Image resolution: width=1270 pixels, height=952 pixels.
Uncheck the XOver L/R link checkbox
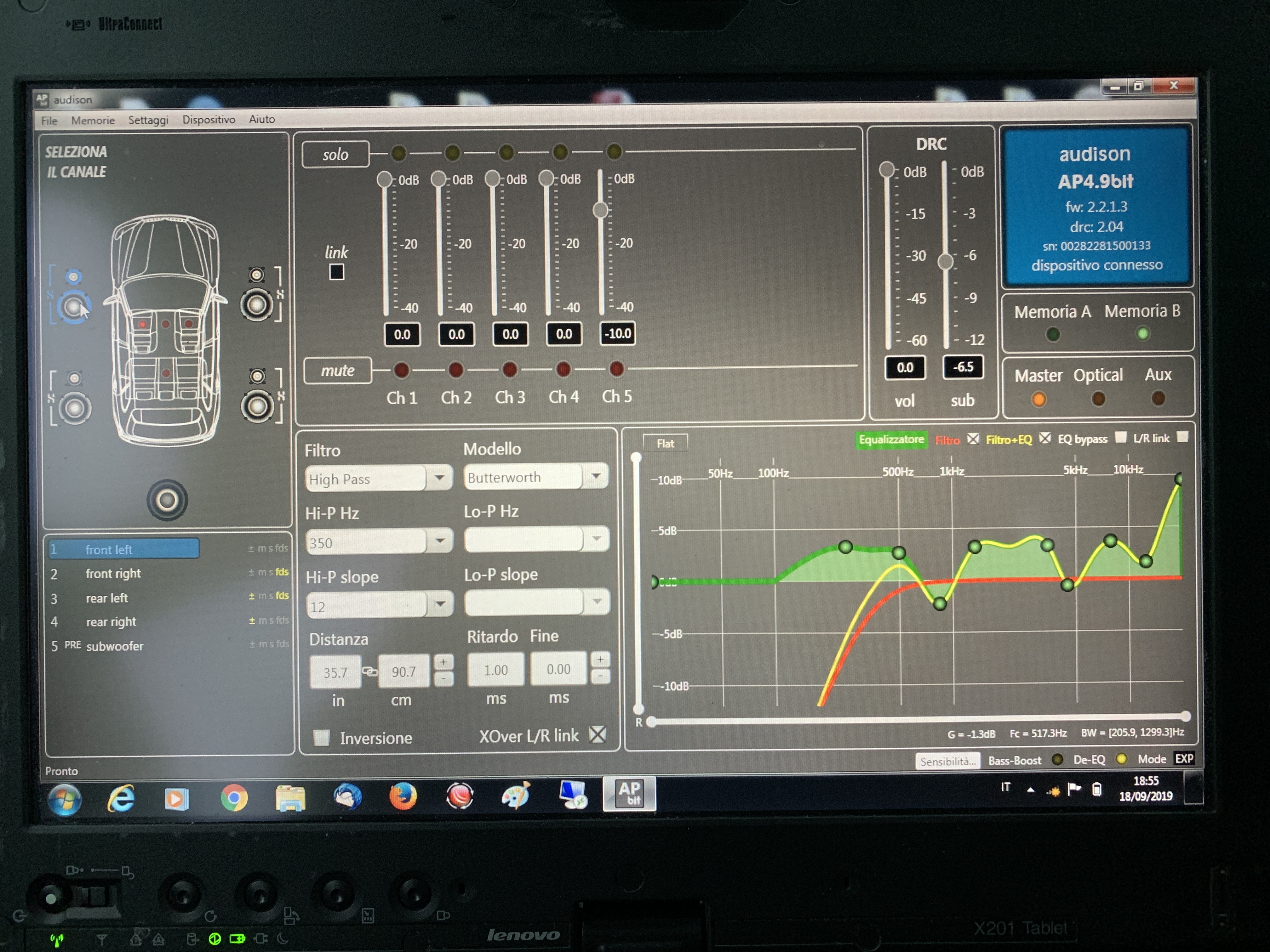click(x=598, y=734)
